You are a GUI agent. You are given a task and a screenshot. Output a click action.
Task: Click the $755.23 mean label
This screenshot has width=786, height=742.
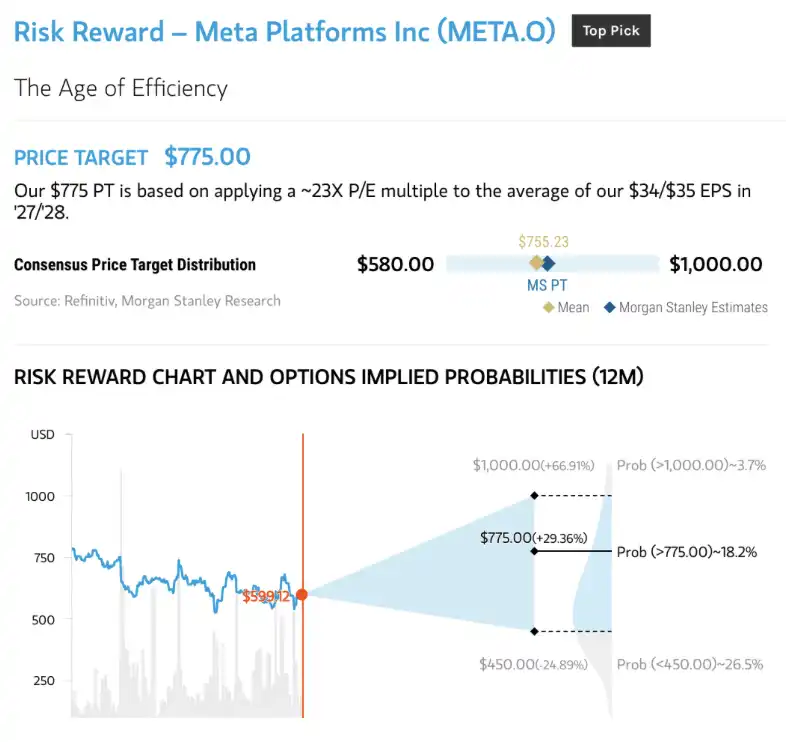543,242
